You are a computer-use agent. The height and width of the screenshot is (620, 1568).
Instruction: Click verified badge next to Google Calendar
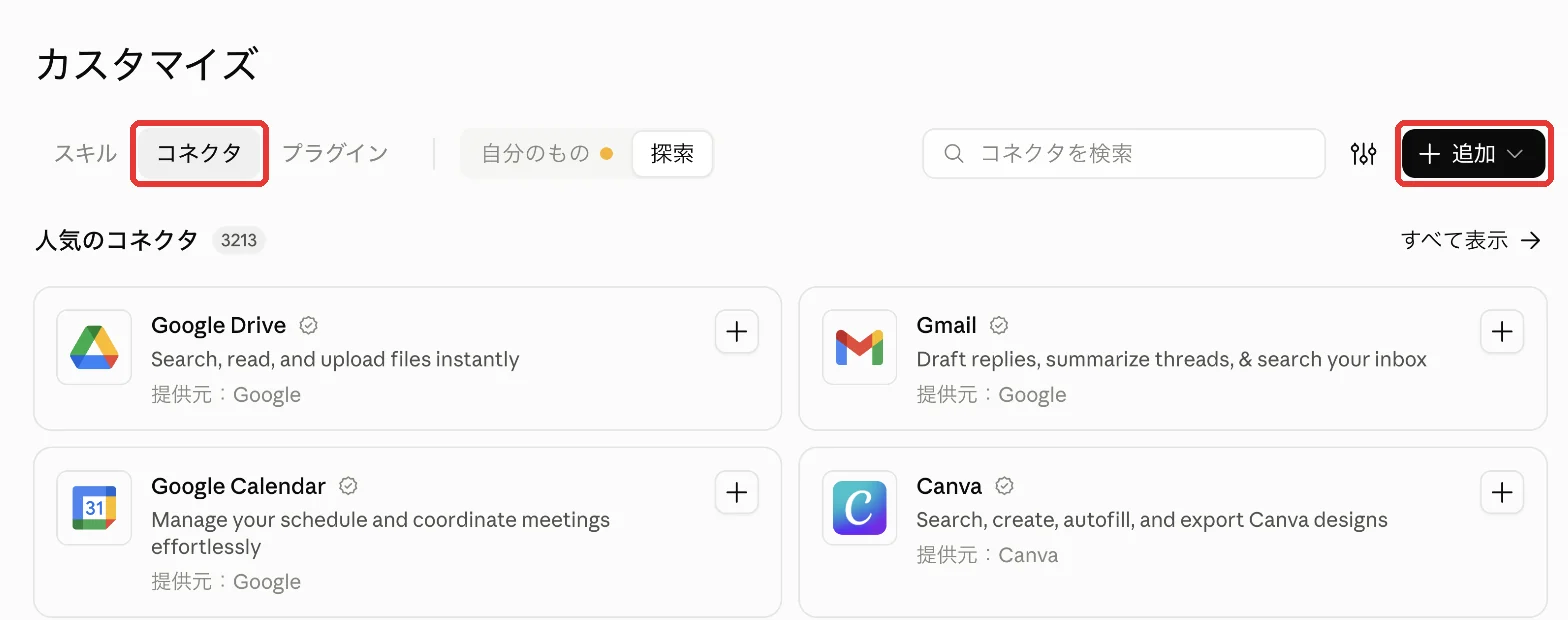point(348,486)
